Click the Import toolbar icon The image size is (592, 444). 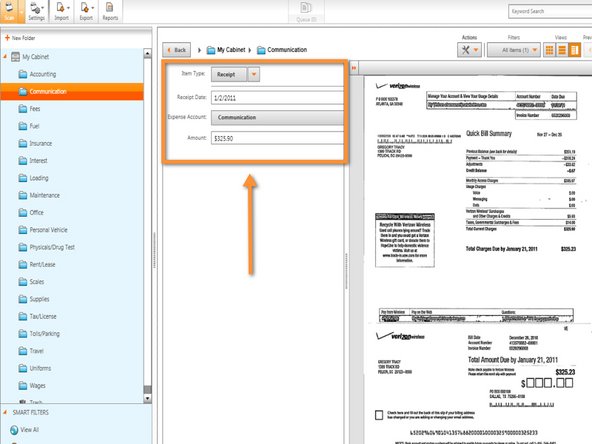61,11
